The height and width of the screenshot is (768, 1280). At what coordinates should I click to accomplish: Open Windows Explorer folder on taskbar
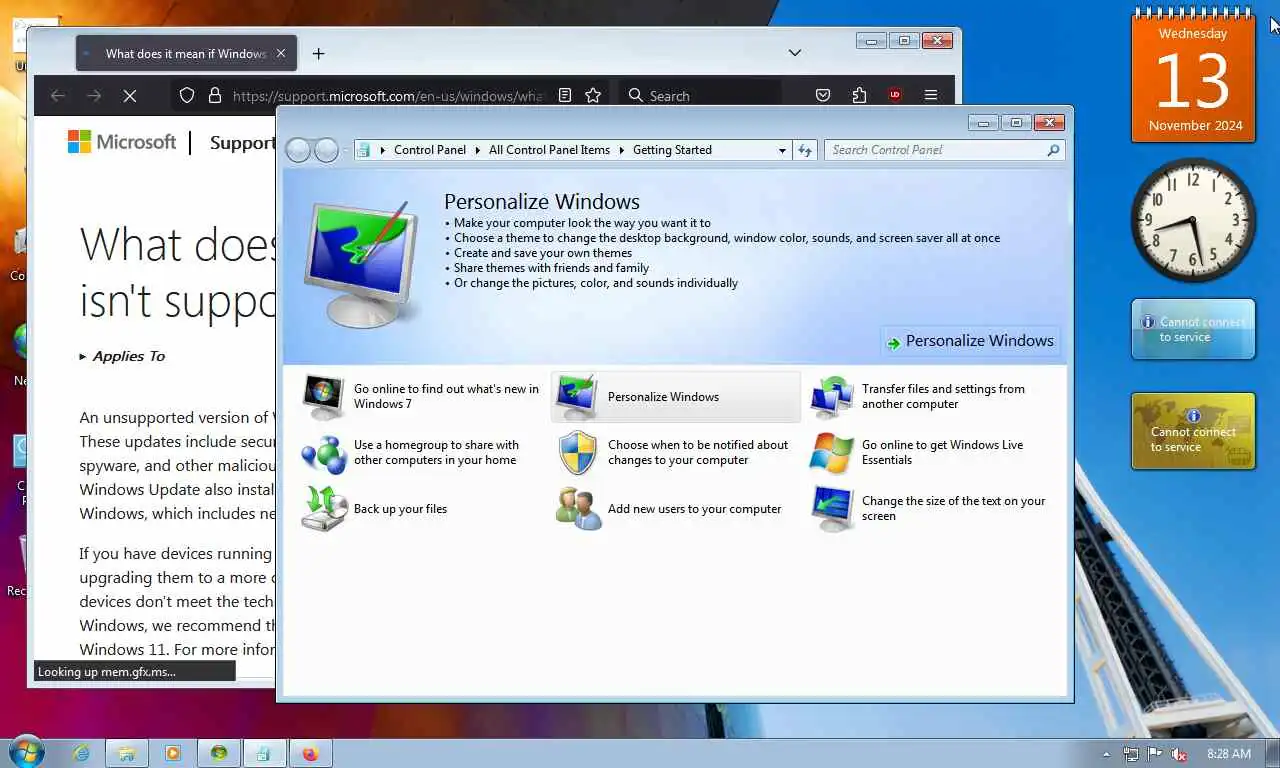coord(126,753)
